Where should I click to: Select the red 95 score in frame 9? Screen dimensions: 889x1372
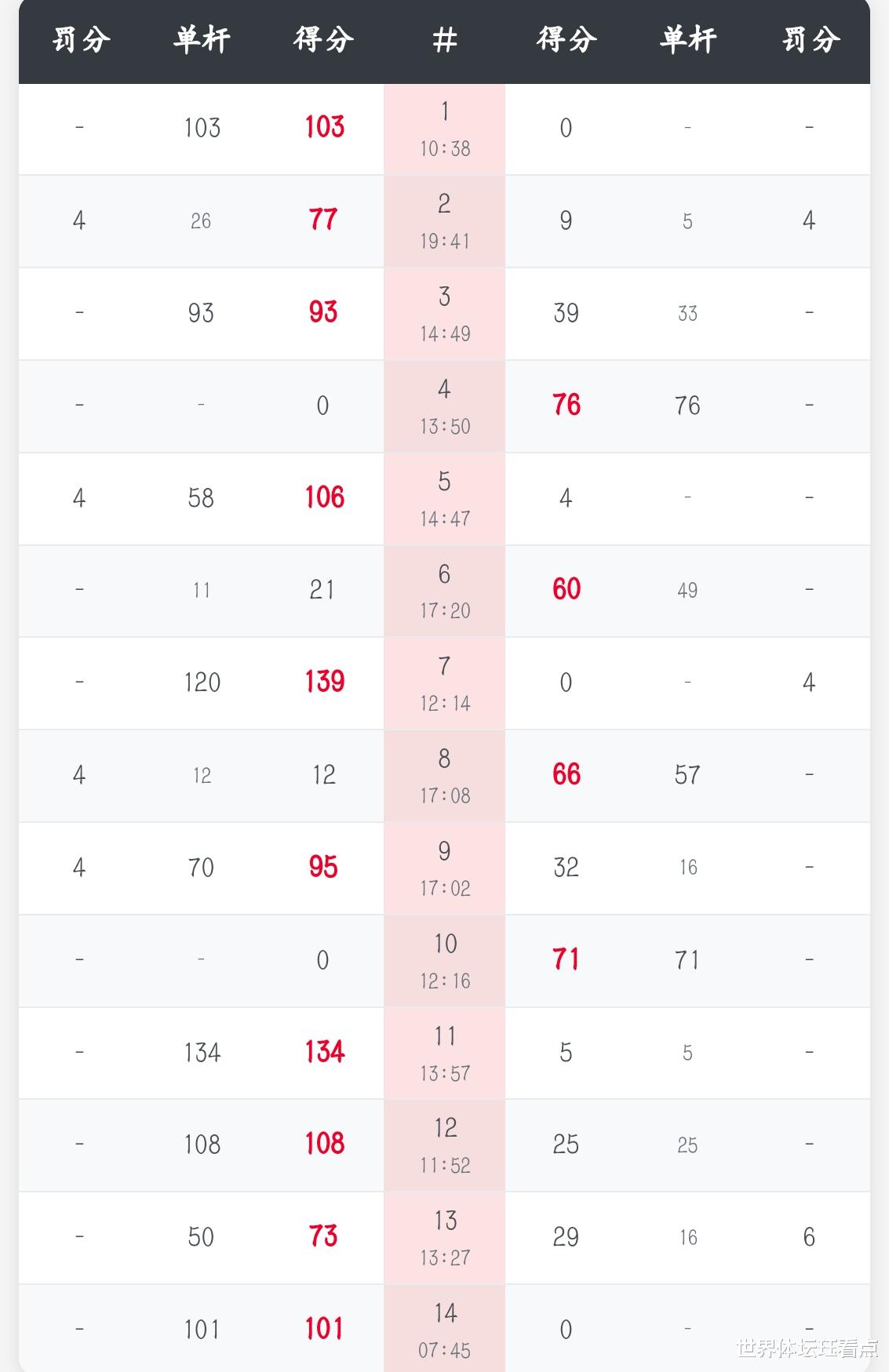[323, 867]
